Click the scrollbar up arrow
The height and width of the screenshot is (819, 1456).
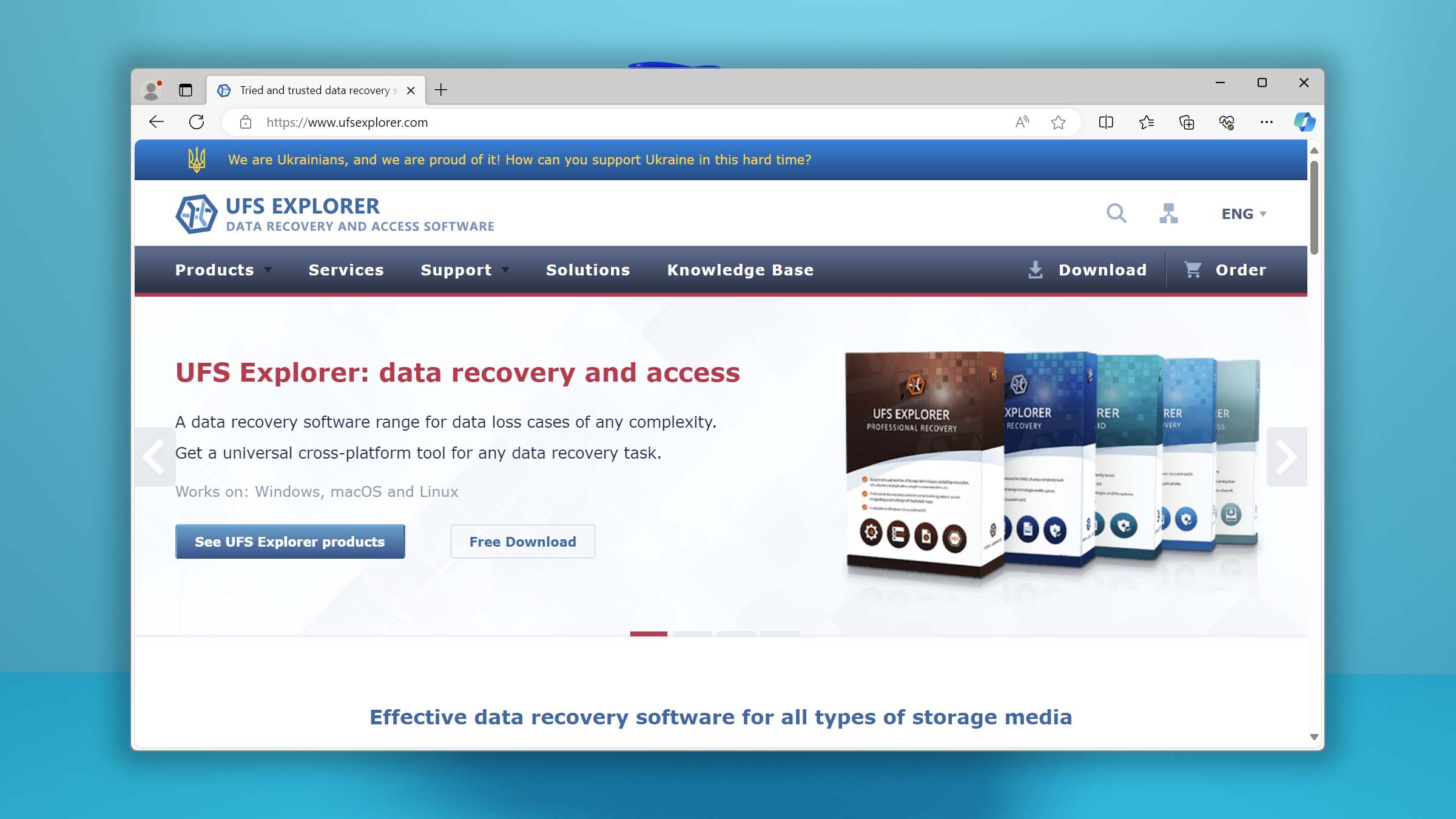pos(1314,150)
